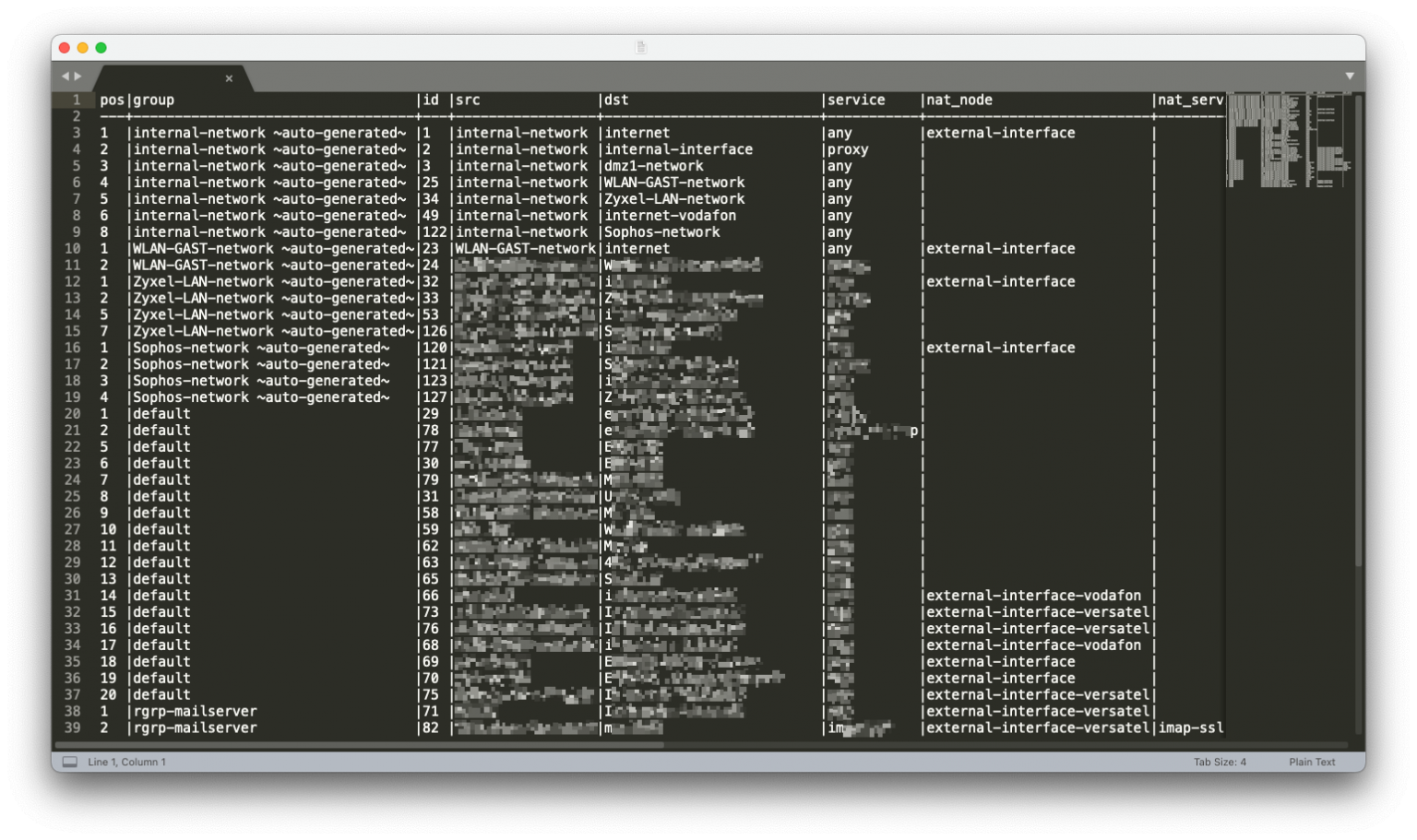
Task: Click 'Zyxel-LAN-network' in row with id 34
Action: tap(674, 199)
